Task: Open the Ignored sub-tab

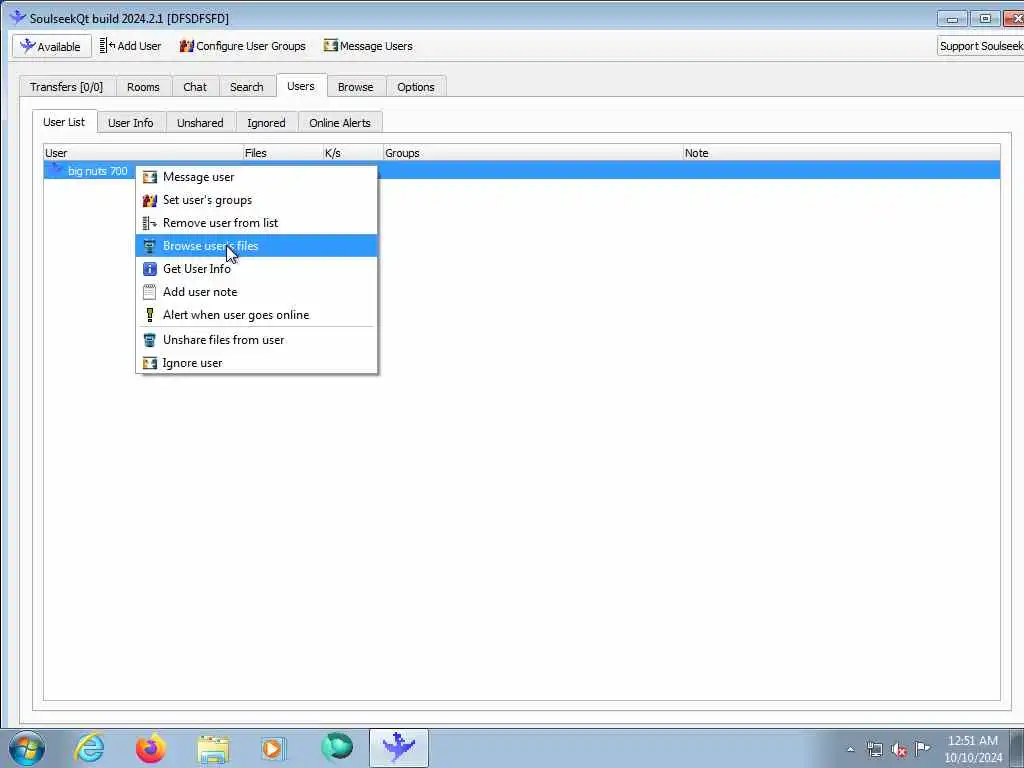Action: (x=266, y=123)
